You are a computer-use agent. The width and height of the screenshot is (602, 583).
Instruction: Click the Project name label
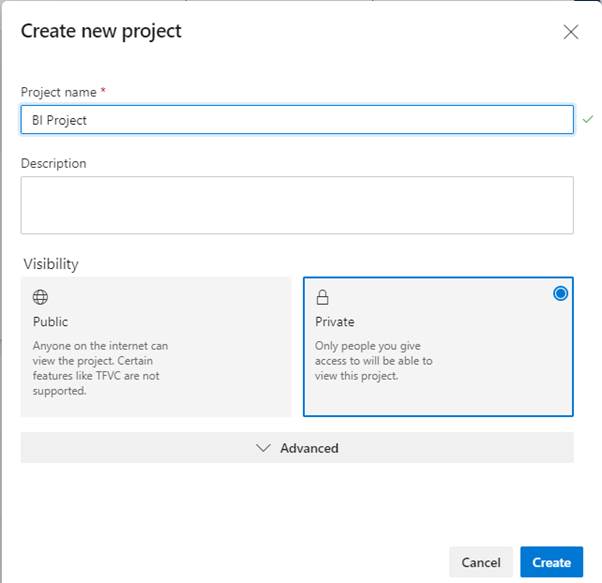pyautogui.click(x=59, y=92)
